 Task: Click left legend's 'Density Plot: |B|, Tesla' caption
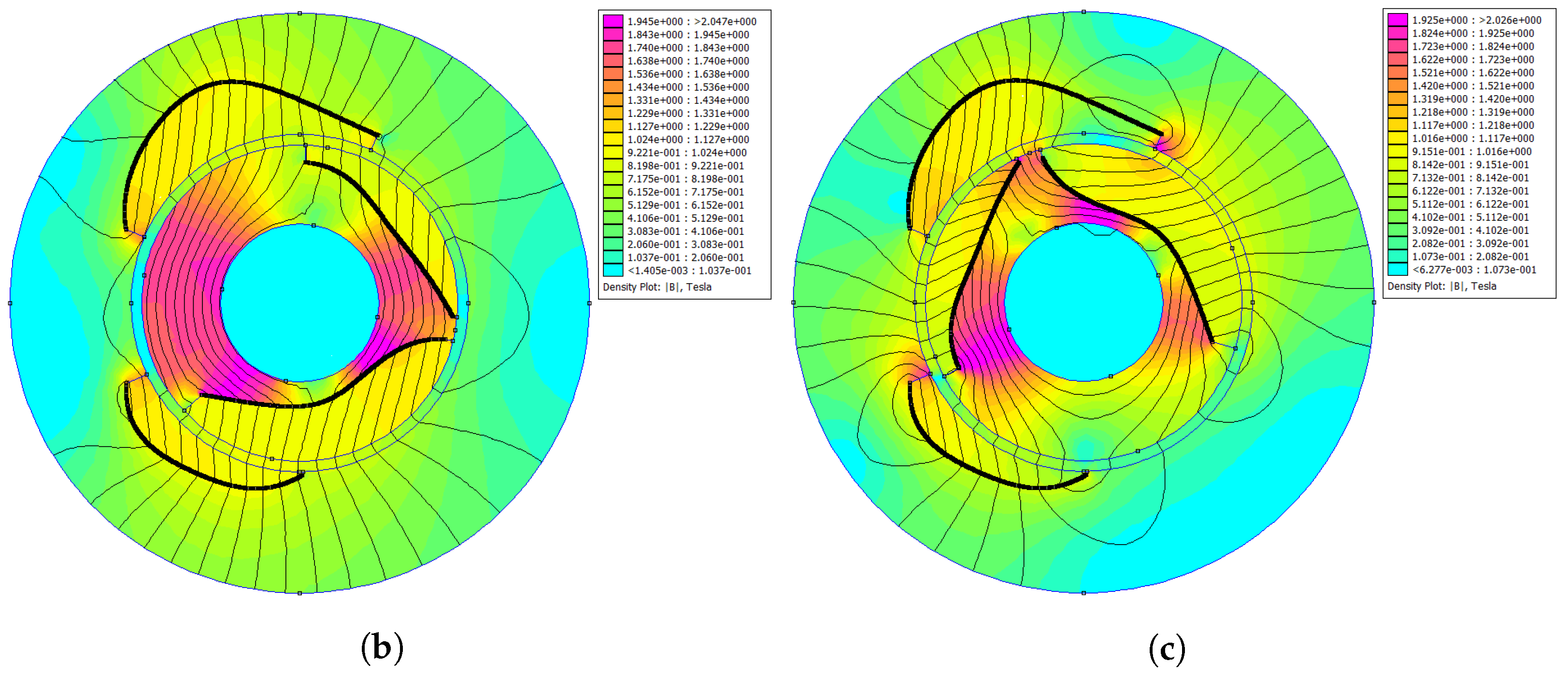click(657, 287)
